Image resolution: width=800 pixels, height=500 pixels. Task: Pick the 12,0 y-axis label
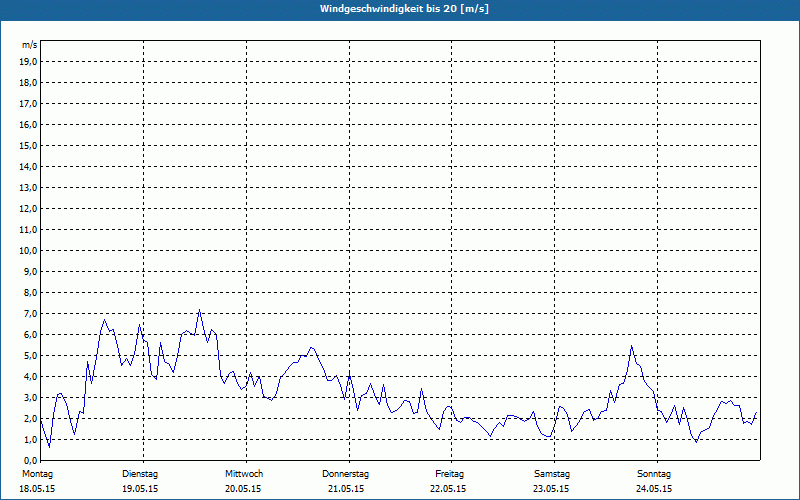click(x=28, y=209)
